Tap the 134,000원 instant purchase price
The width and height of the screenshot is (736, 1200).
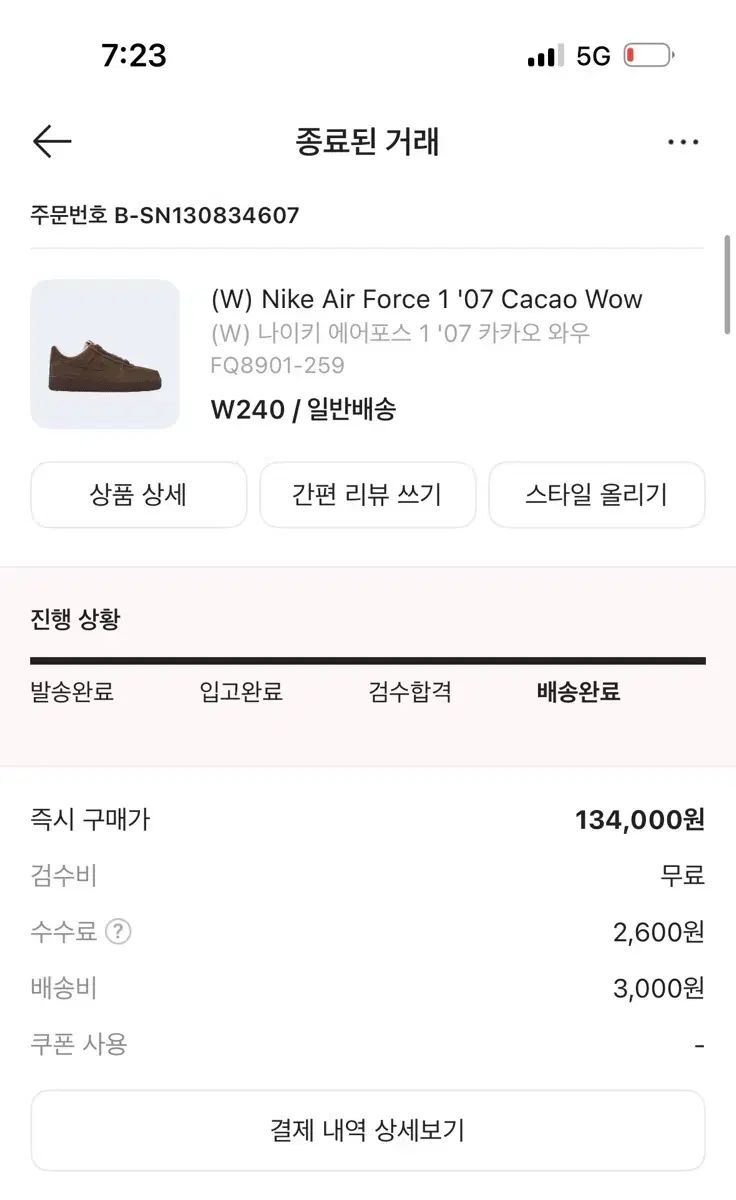tap(639, 820)
